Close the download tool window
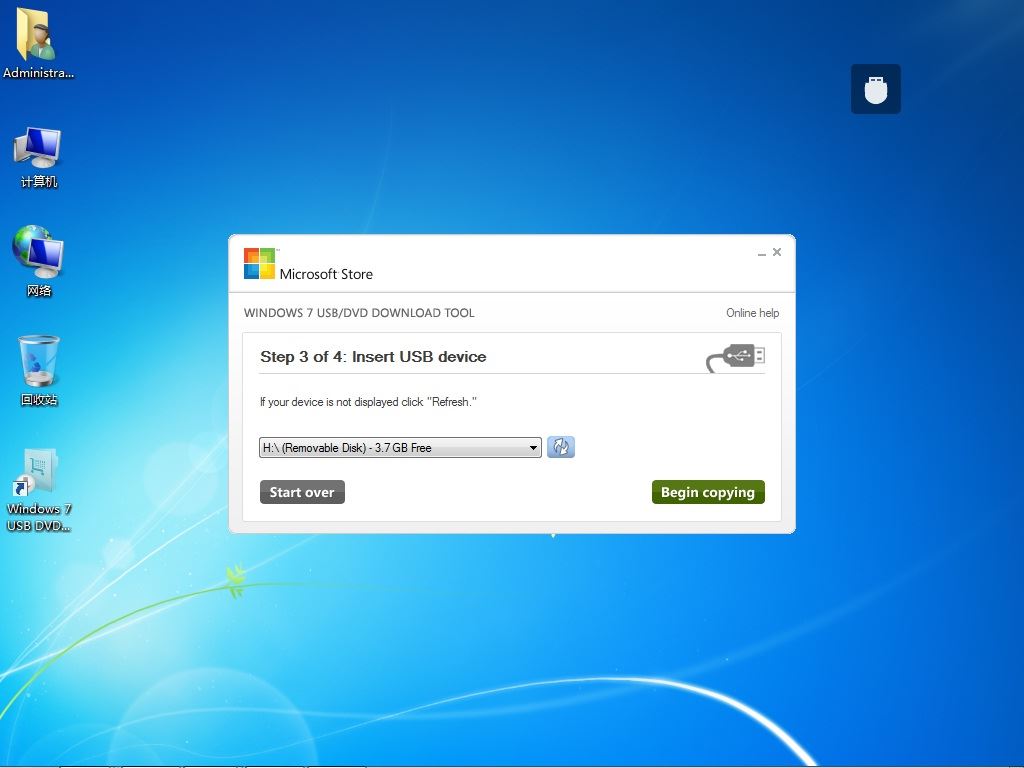Image resolution: width=1024 pixels, height=768 pixels. [776, 252]
